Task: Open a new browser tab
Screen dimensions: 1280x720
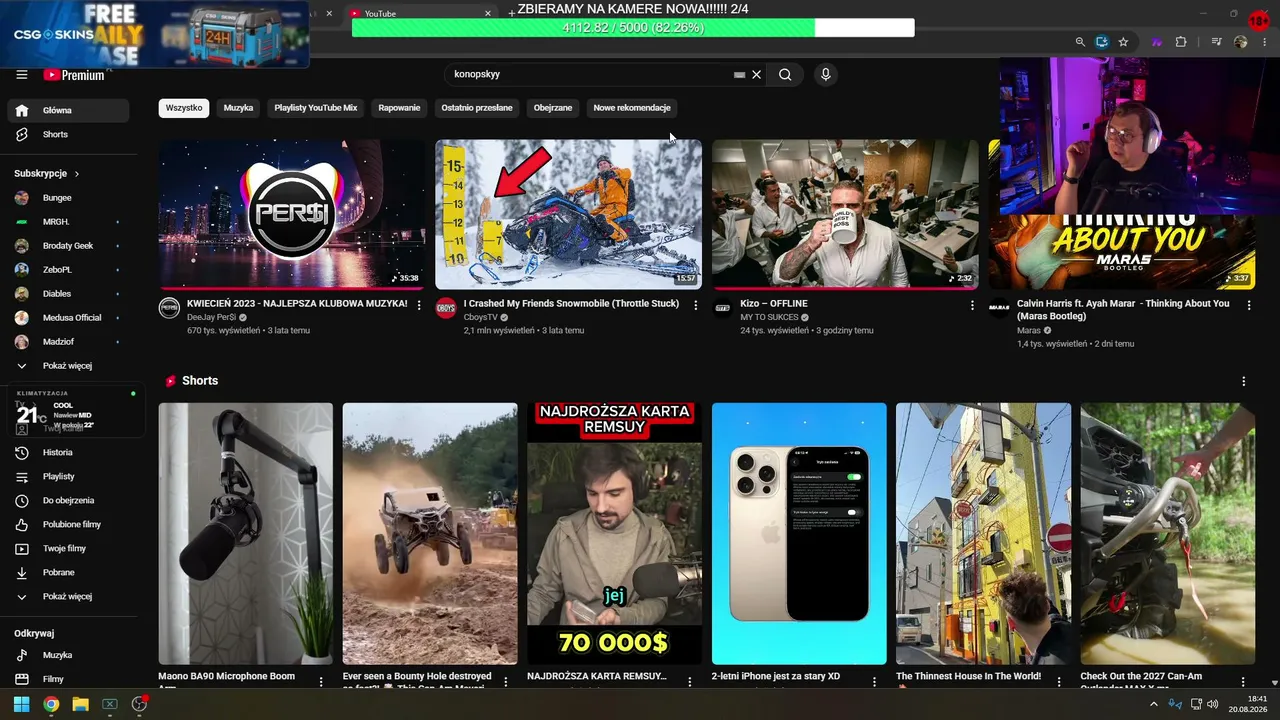Action: 512,14
